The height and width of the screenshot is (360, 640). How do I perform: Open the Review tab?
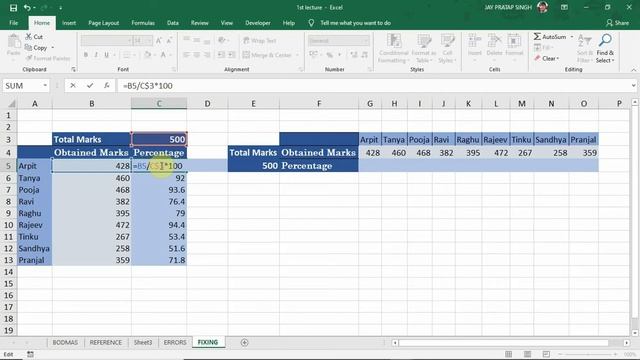[200, 23]
